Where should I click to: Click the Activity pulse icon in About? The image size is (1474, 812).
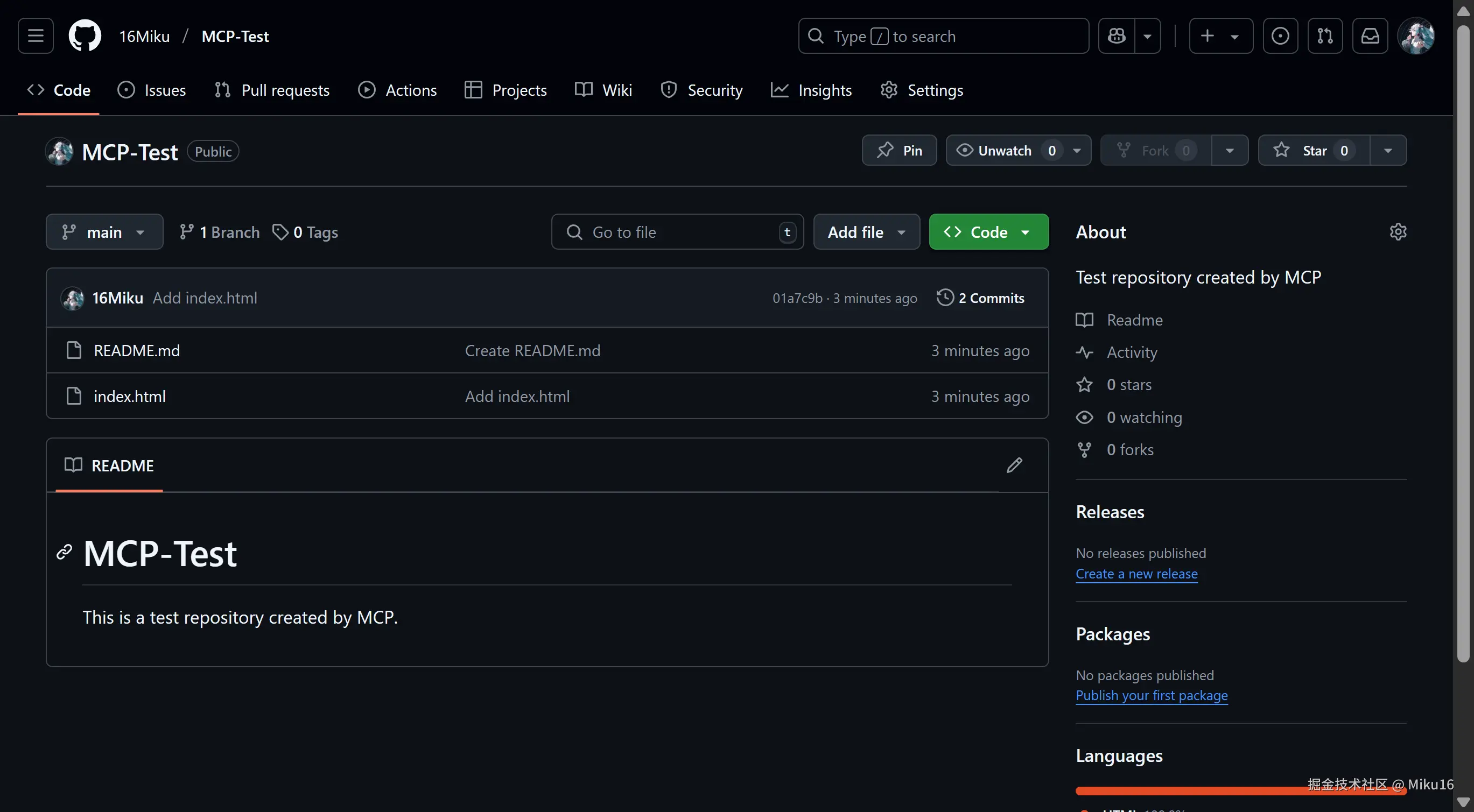click(1084, 352)
